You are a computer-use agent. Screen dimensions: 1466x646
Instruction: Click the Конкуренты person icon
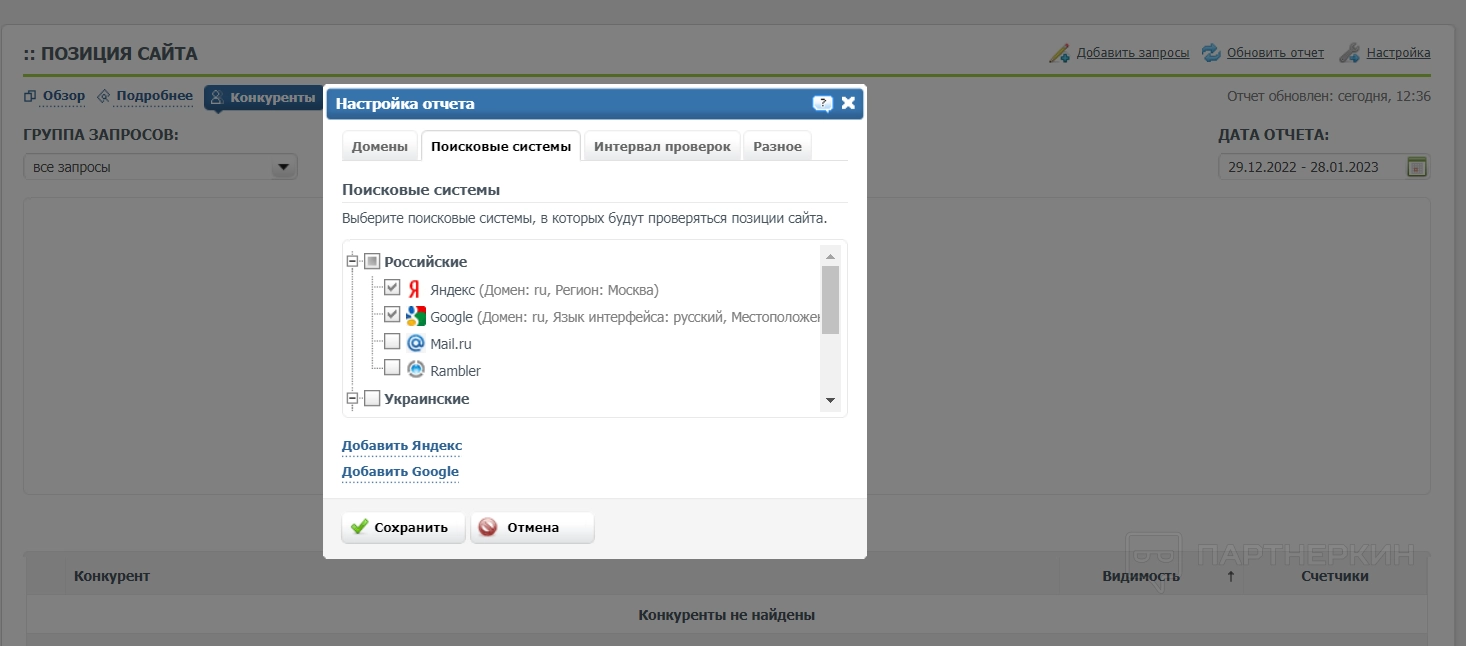217,97
